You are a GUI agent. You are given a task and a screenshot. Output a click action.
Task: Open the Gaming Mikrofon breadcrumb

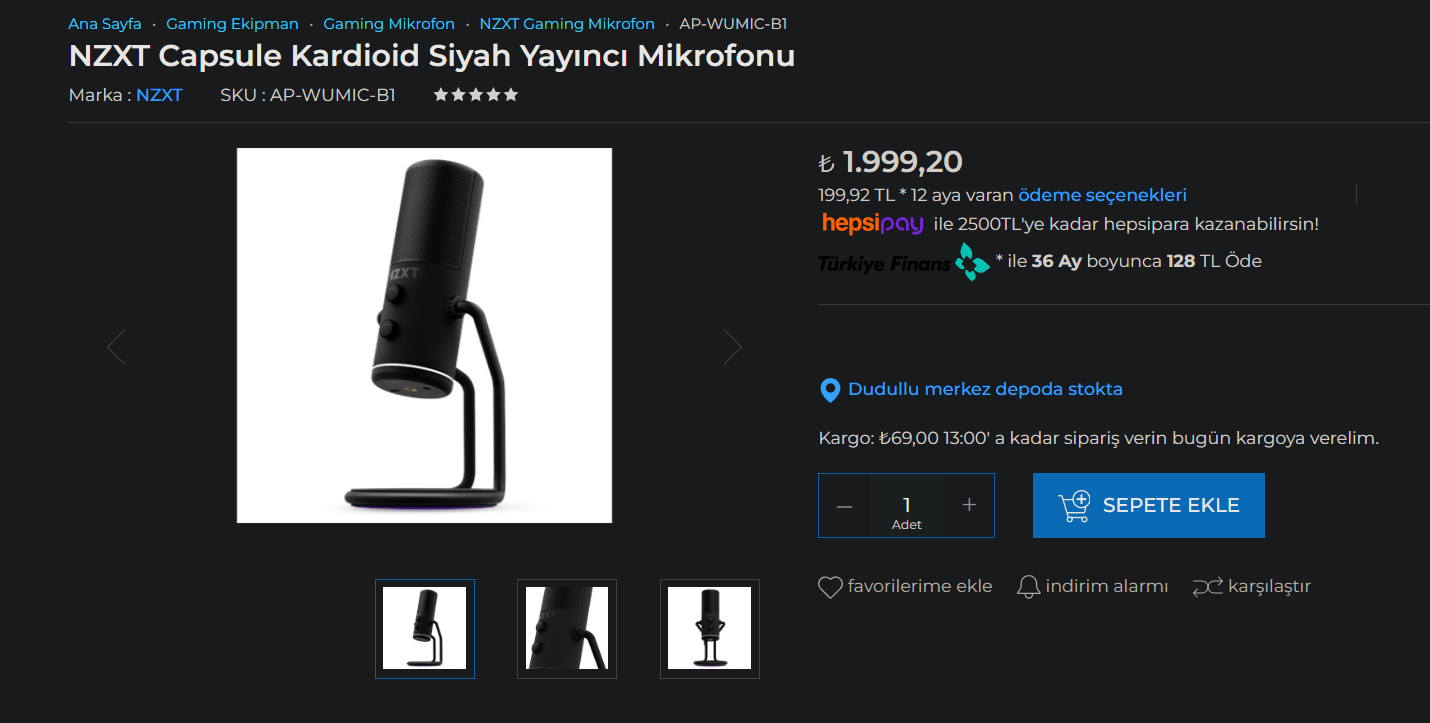coord(389,24)
